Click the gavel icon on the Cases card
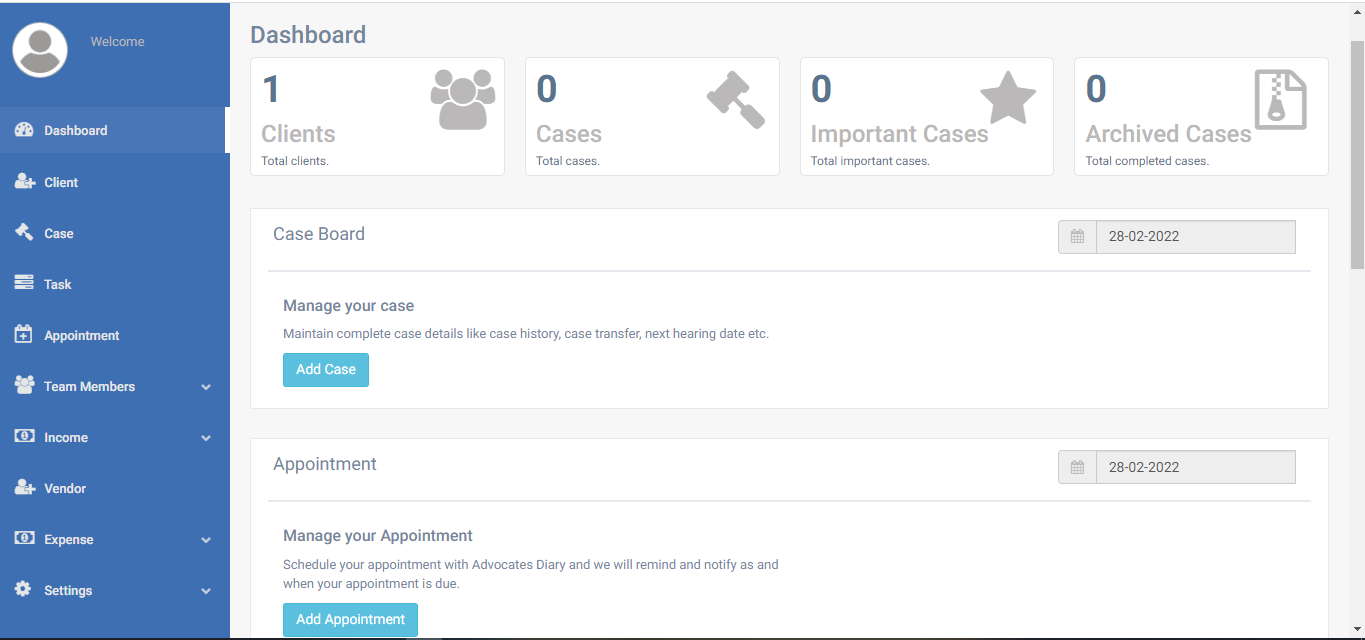The width and height of the screenshot is (1365, 640). [736, 99]
